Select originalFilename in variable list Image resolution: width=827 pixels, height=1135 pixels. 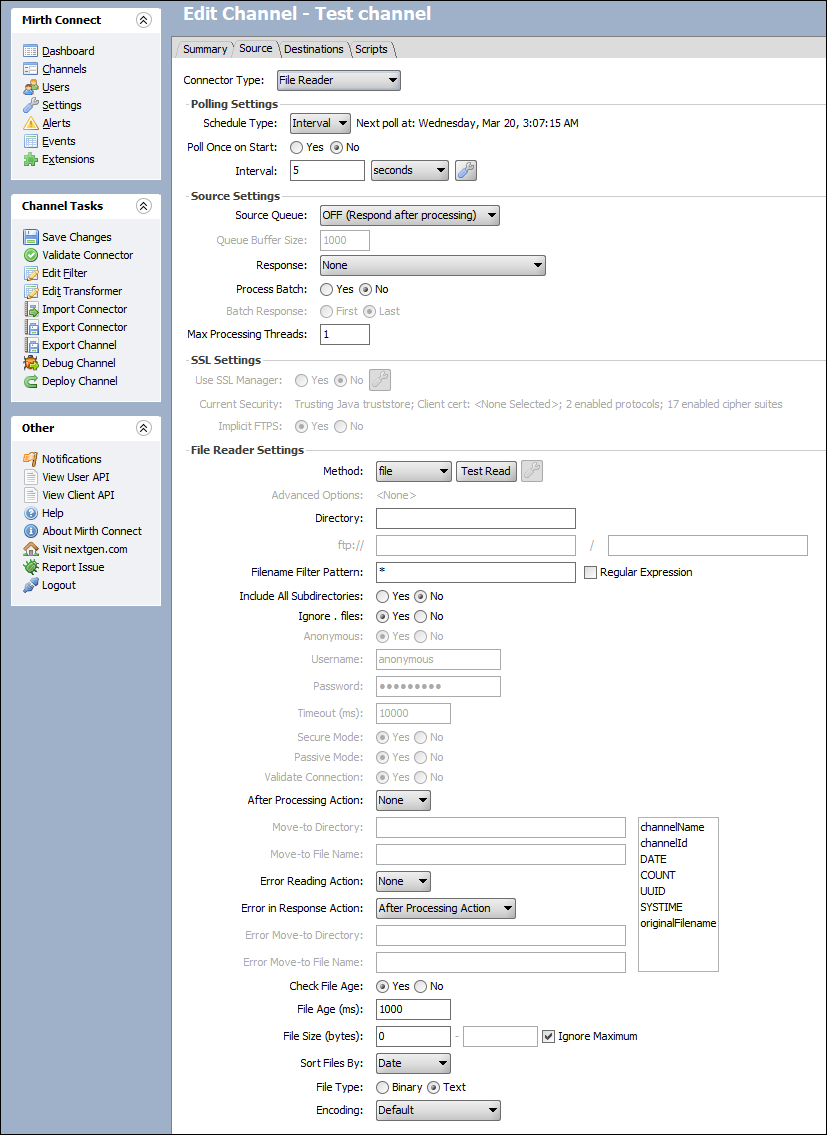tap(678, 924)
